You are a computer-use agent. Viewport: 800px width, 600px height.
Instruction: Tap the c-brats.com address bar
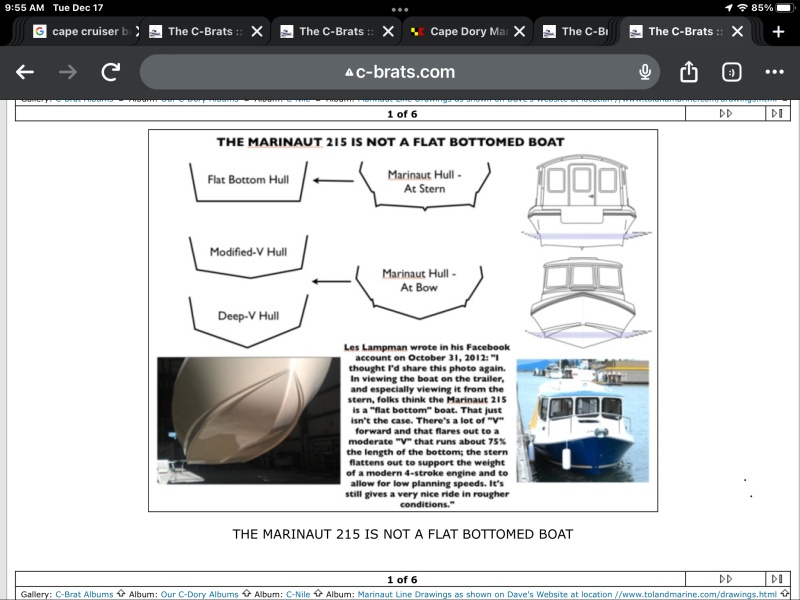click(x=400, y=72)
